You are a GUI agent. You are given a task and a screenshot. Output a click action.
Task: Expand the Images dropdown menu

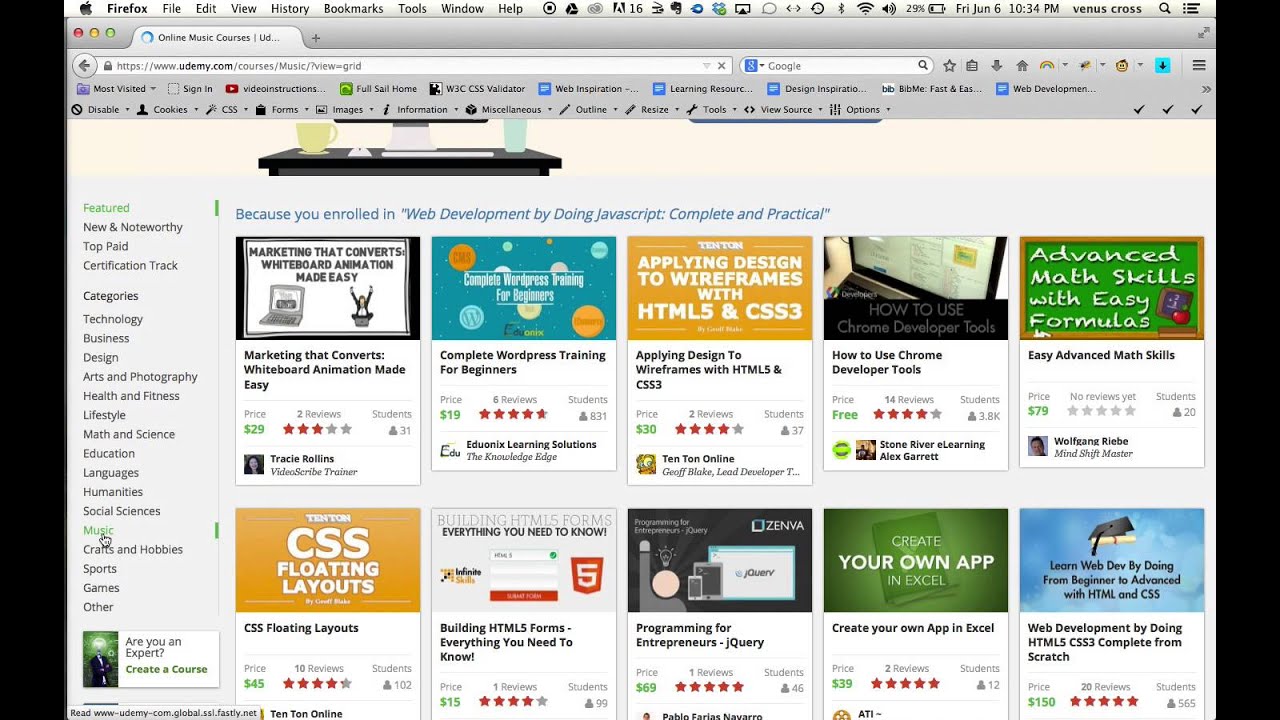[x=346, y=110]
